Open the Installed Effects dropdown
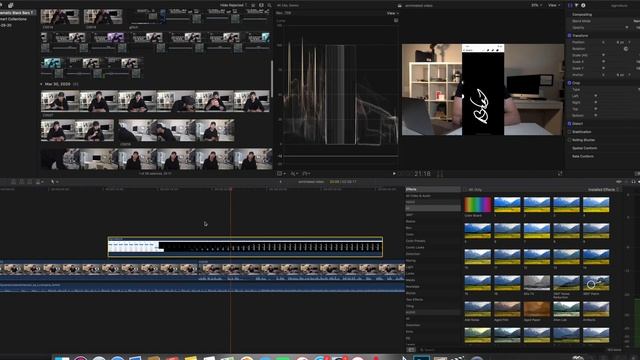The height and width of the screenshot is (360, 640). click(603, 190)
